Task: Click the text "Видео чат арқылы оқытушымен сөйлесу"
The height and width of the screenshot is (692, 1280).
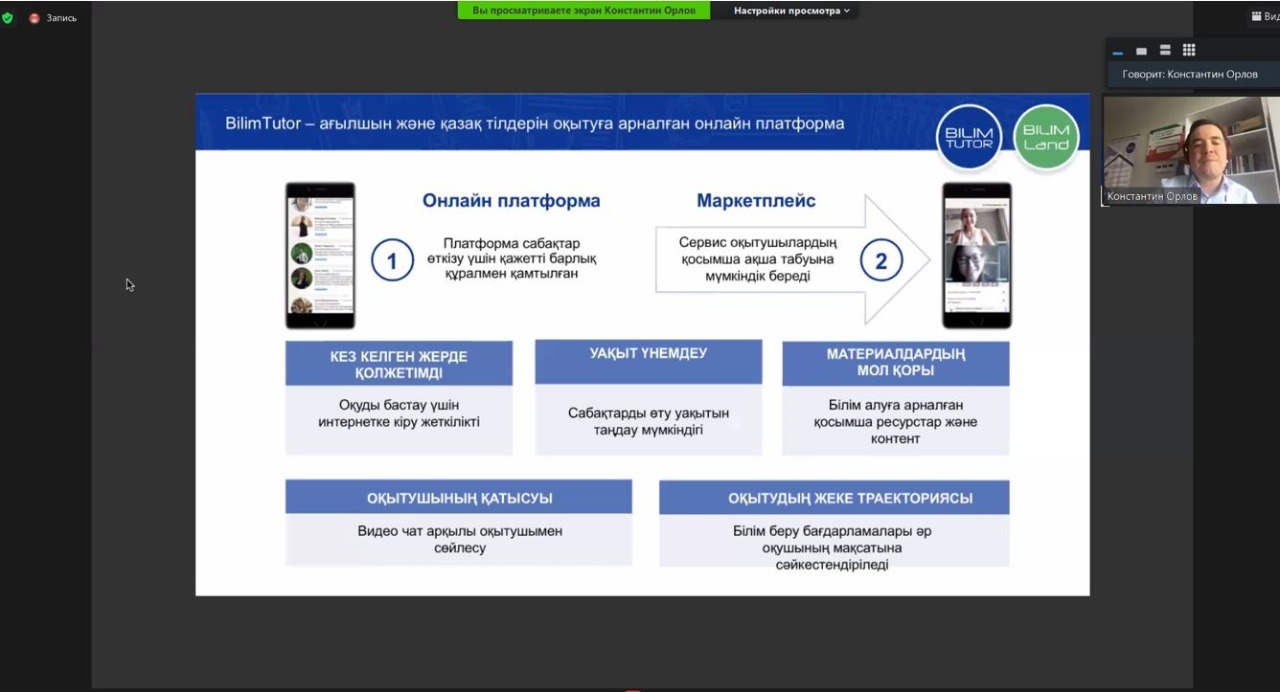Action: pos(460,540)
